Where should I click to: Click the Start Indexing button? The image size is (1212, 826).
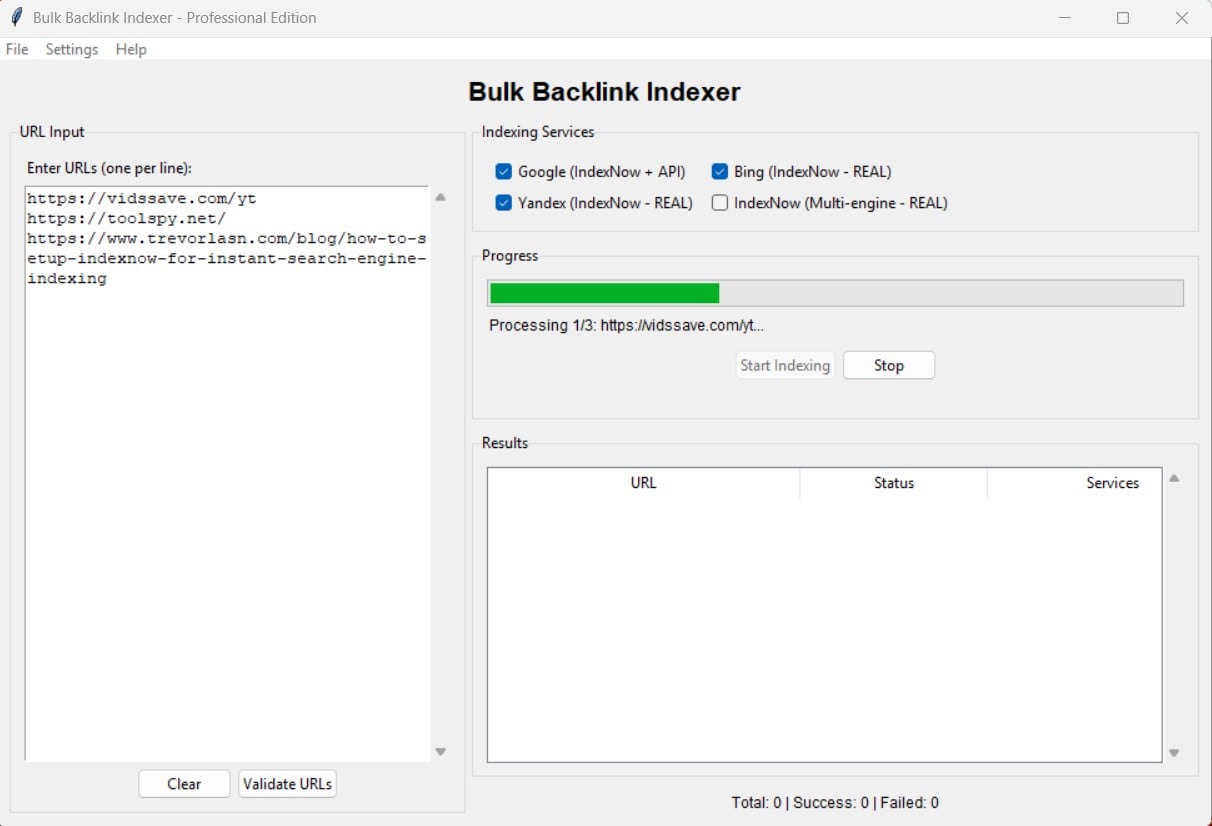(x=785, y=365)
